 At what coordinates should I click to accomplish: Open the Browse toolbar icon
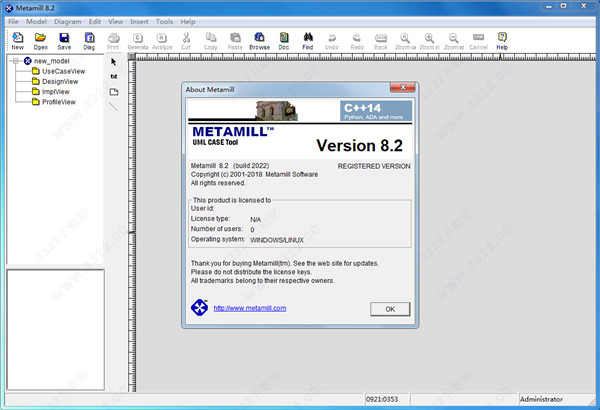click(x=259, y=38)
